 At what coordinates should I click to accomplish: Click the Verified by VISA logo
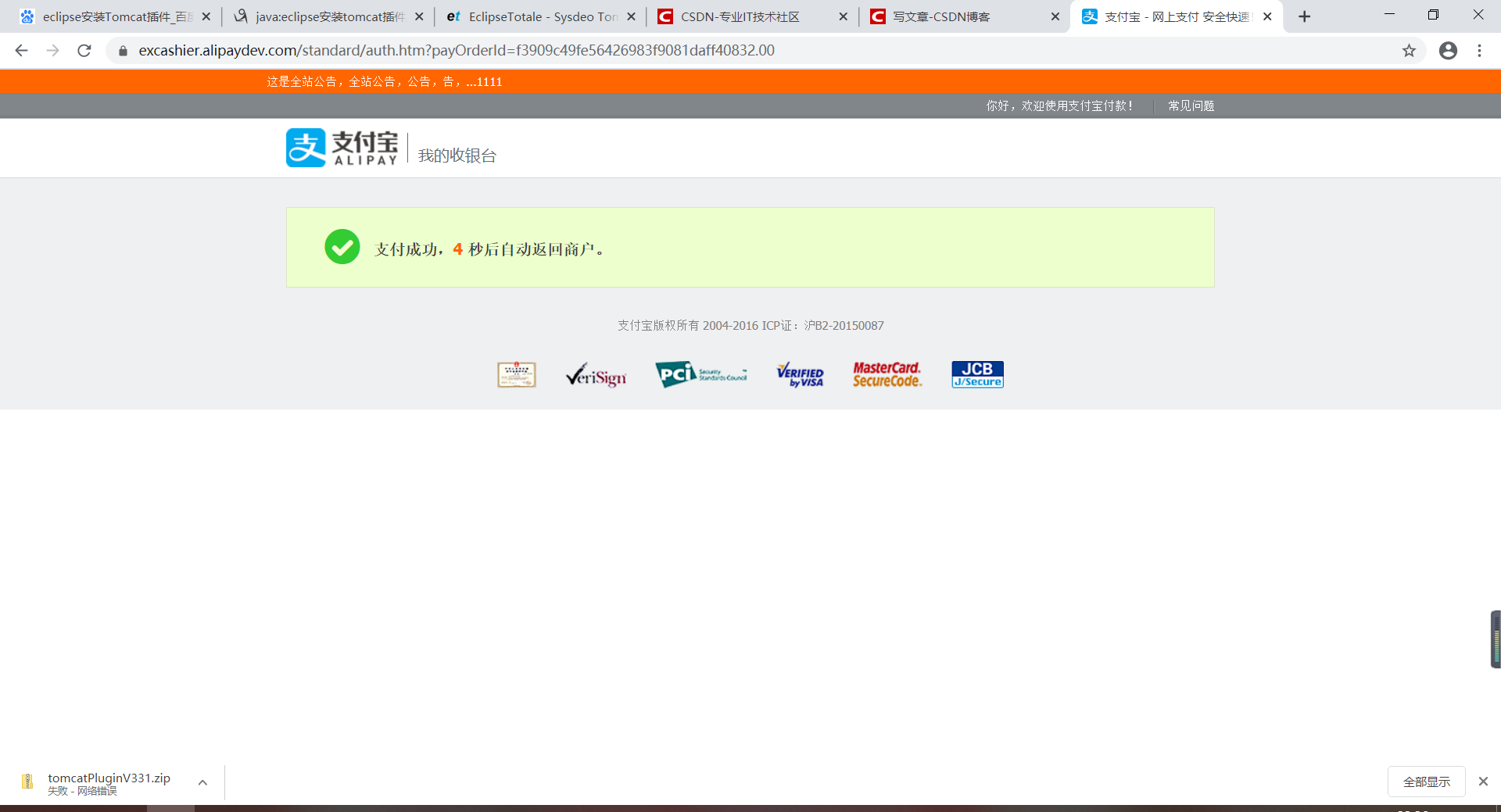[800, 375]
